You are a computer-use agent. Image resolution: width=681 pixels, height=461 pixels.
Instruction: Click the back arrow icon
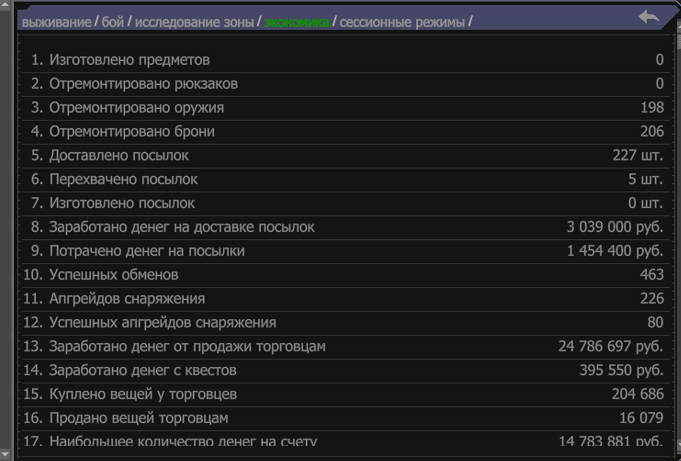648,17
